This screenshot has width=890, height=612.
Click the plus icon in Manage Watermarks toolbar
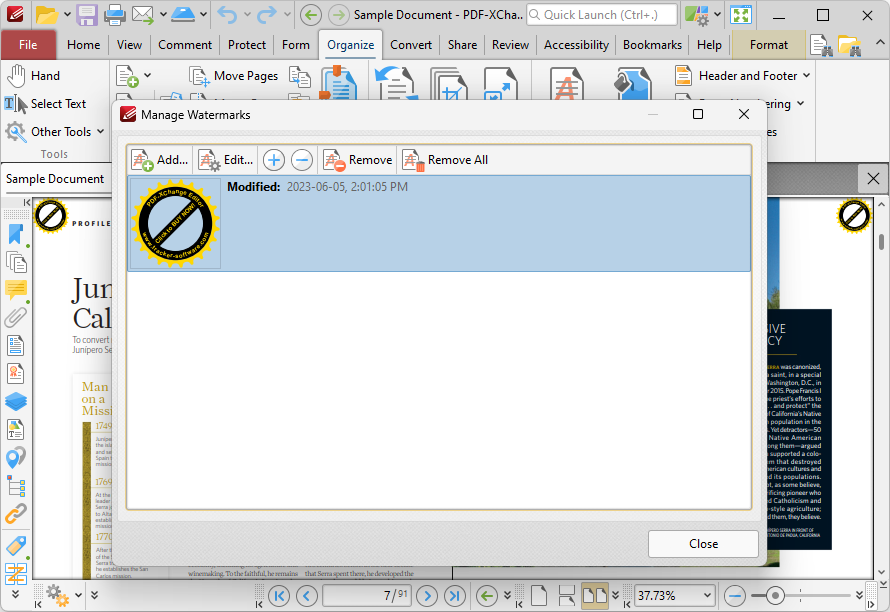pos(274,160)
